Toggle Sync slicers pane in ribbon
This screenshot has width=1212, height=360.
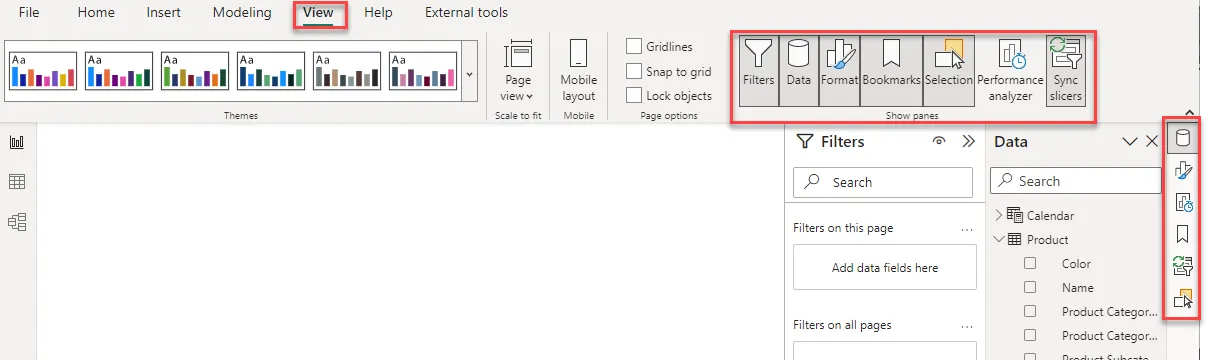pyautogui.click(x=1065, y=70)
